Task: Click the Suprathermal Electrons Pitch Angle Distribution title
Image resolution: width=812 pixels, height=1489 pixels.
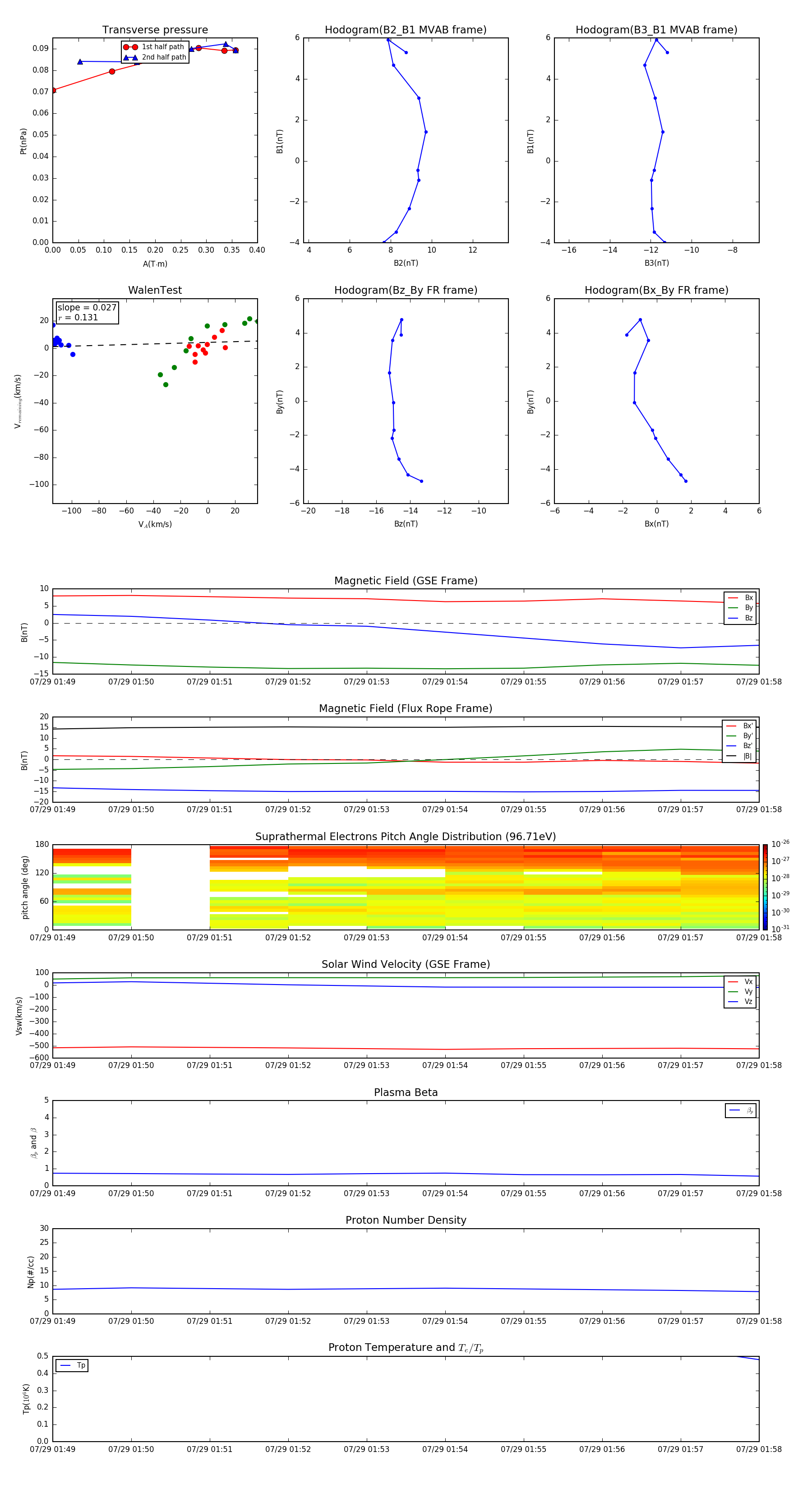Action: coord(406,837)
